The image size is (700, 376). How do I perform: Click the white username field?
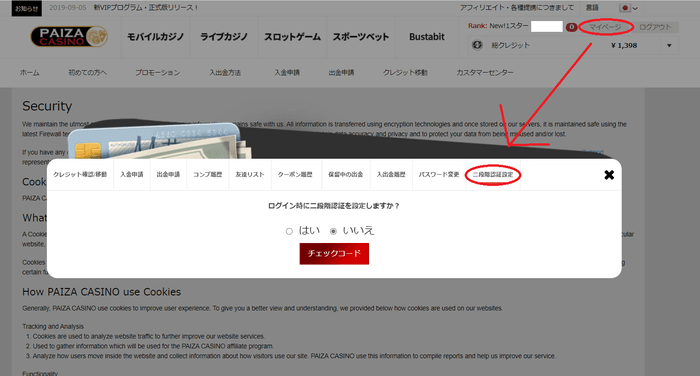point(546,26)
